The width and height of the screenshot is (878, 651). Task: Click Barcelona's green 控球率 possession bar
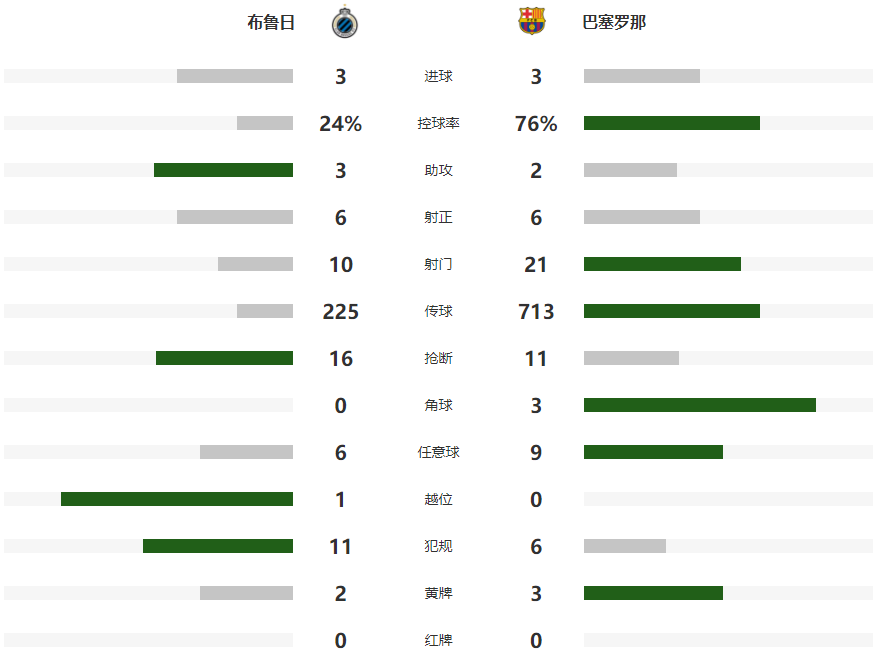(671, 123)
